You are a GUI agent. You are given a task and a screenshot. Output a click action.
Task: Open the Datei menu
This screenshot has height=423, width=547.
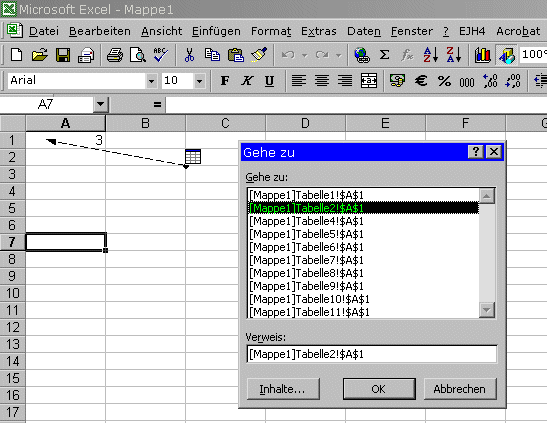[x=44, y=31]
